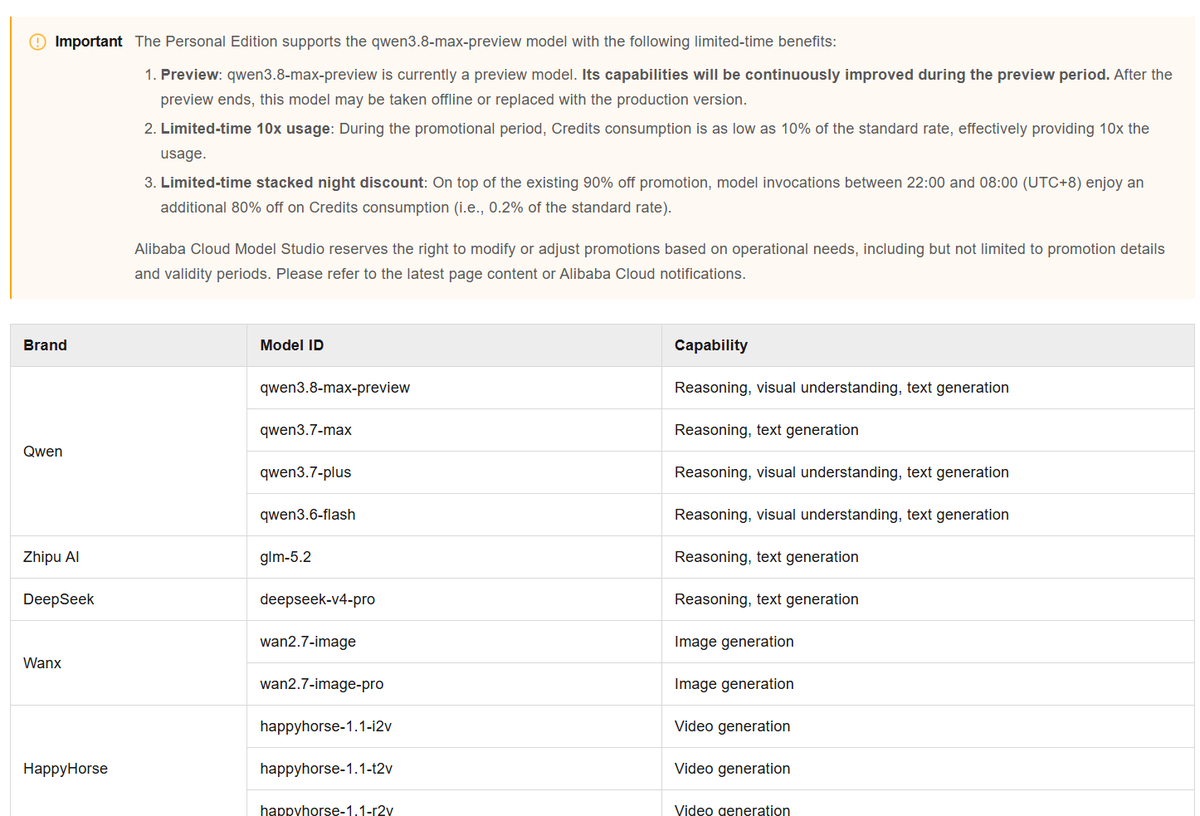The image size is (1200, 816).
Task: Click the Zhipu AI brand cell
Action: click(128, 557)
